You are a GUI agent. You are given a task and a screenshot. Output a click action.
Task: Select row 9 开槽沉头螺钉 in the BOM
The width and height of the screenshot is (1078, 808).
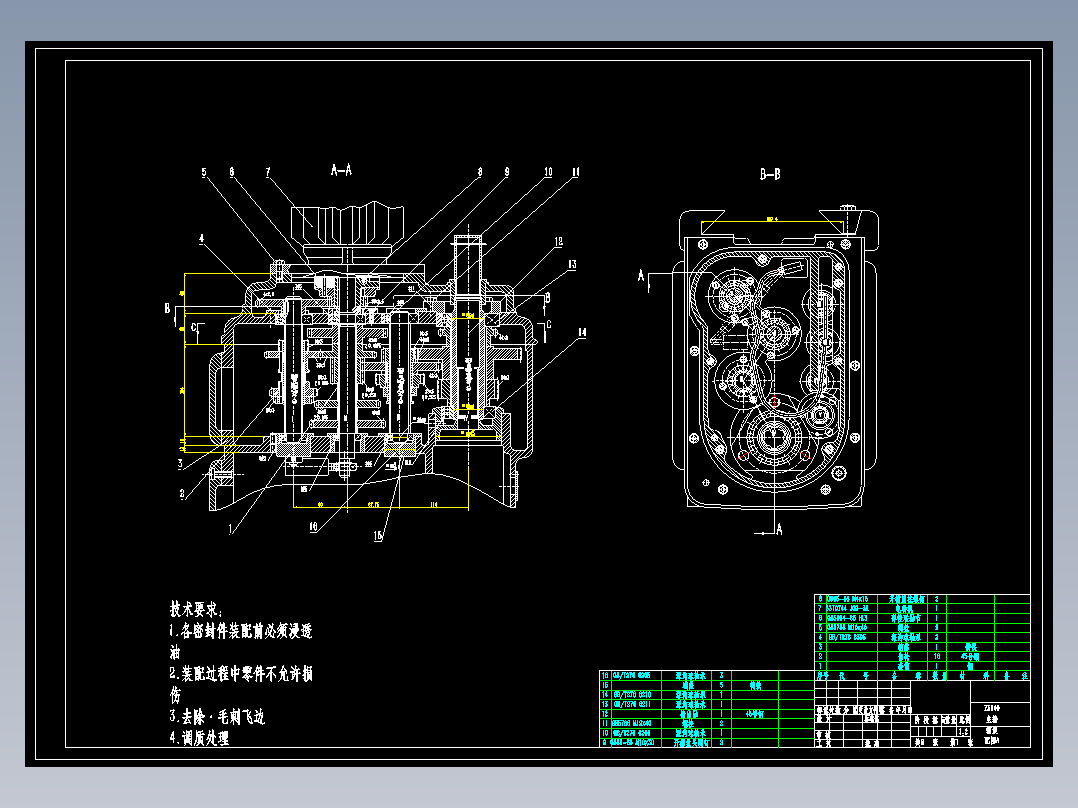point(689,742)
